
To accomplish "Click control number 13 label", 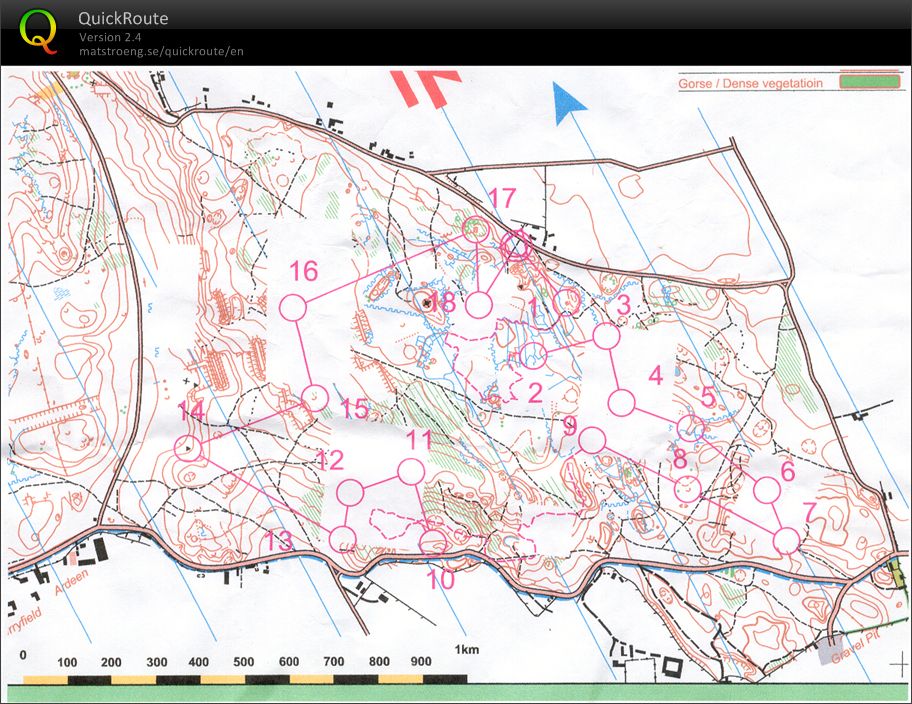I will (279, 541).
